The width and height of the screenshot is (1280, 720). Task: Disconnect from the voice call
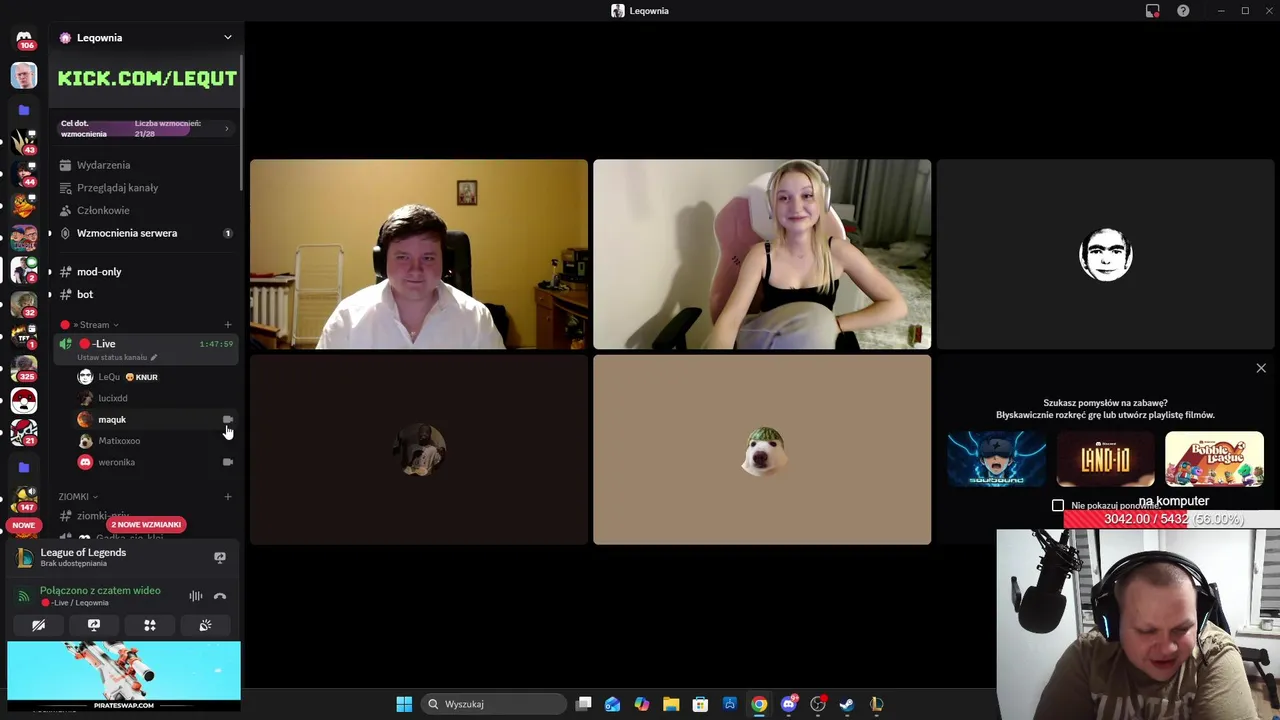[x=220, y=596]
